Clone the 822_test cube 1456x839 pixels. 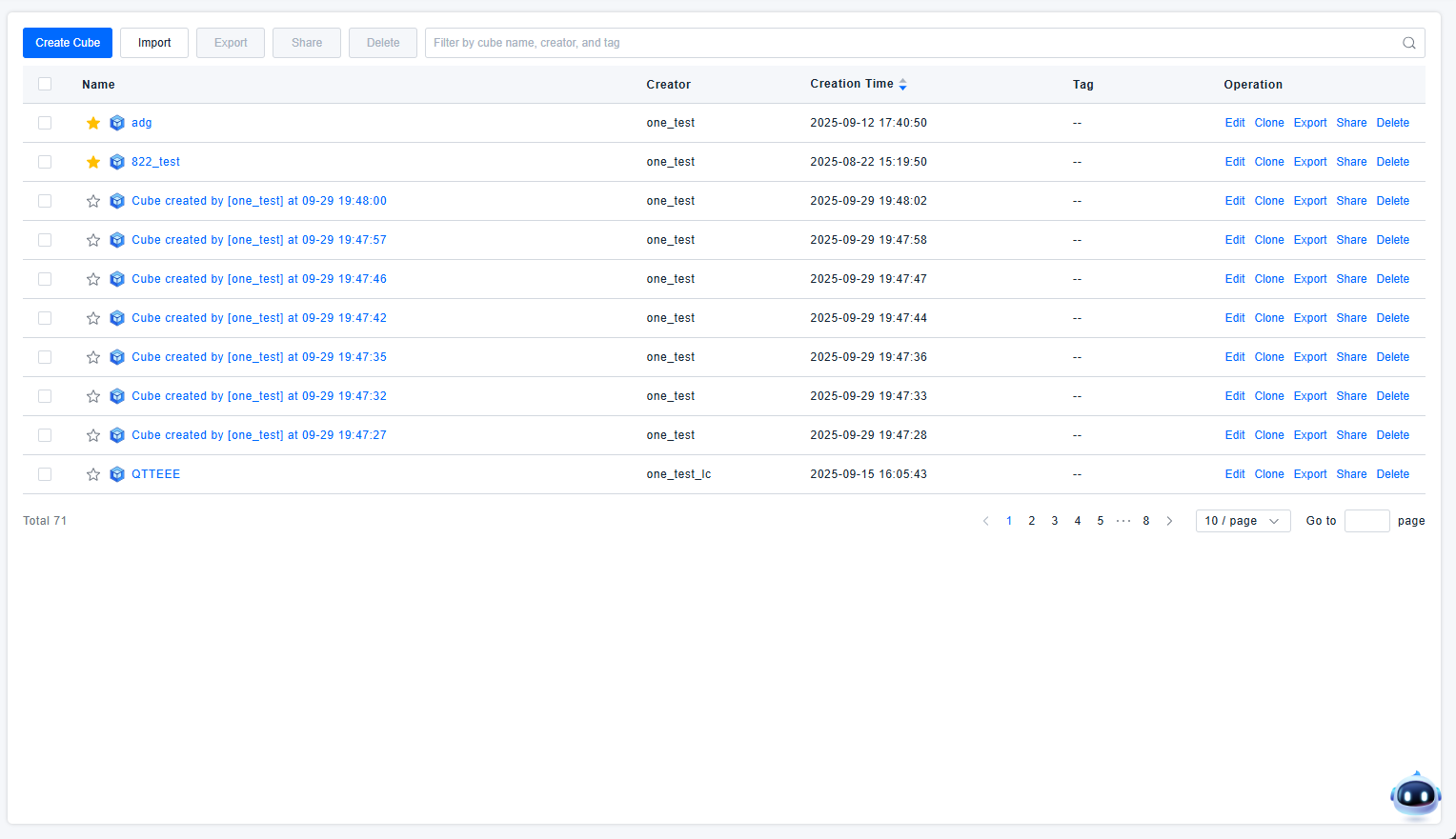point(1269,162)
